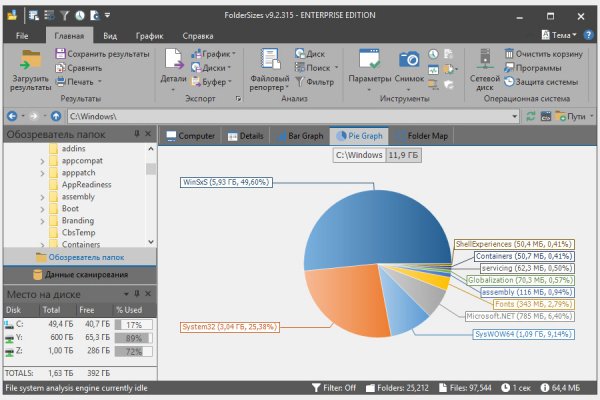
Task: Expand the appcompat folder node
Action: pos(42,162)
